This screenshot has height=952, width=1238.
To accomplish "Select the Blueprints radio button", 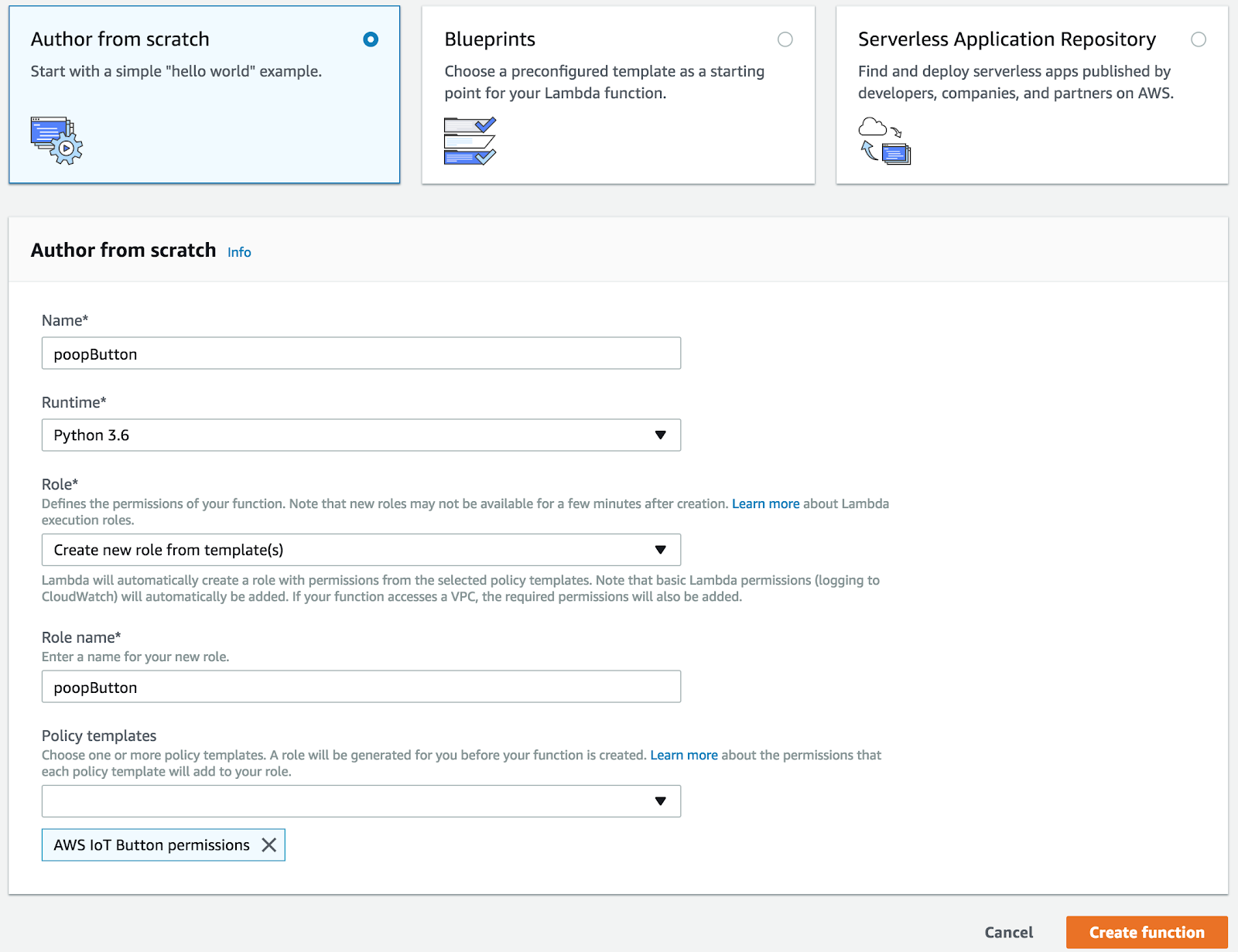I will pos(785,39).
